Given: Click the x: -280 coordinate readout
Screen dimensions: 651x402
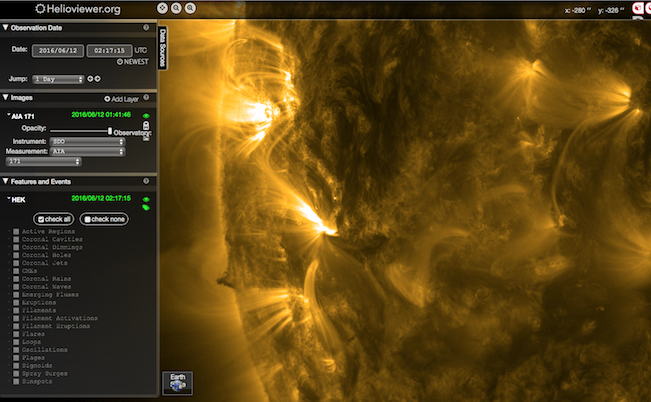Looking at the screenshot, I should tap(578, 10).
